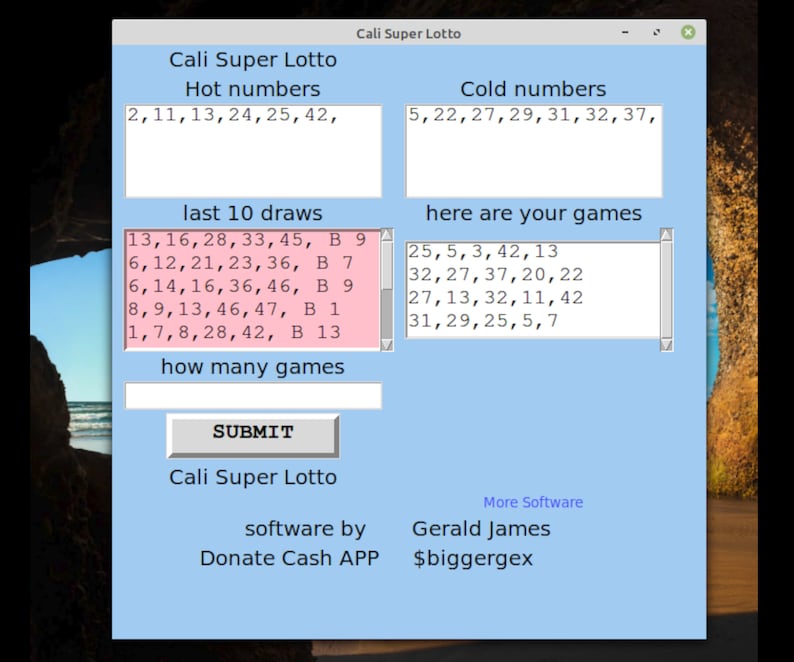Viewport: 794px width, 662px height.
Task: Click the SUBMIT button
Action: pyautogui.click(x=253, y=436)
